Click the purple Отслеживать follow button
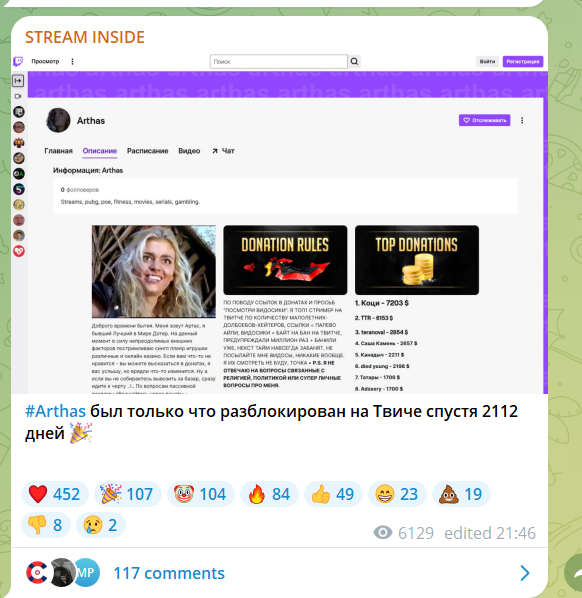 (x=484, y=120)
